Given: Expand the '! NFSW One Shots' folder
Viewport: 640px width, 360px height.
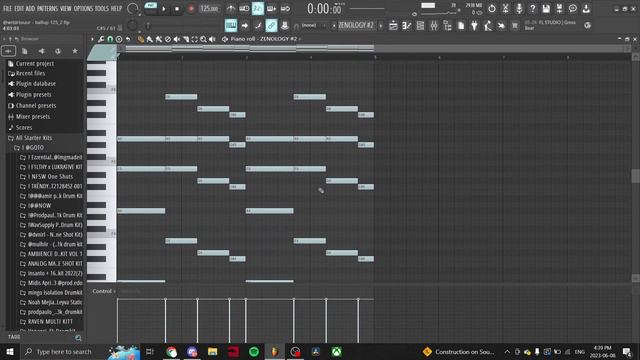Looking at the screenshot, I should pos(47,177).
